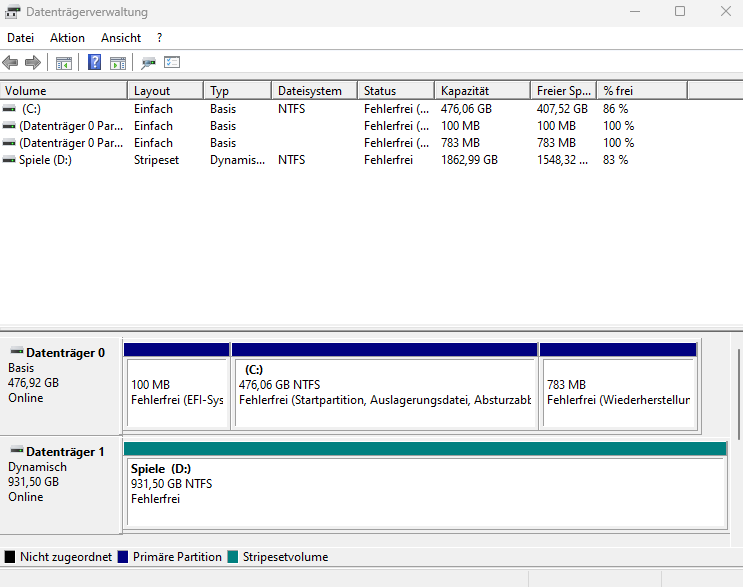Click the drive icon of the (C:) row
Viewport: 743px width, 587px height.
[9, 109]
